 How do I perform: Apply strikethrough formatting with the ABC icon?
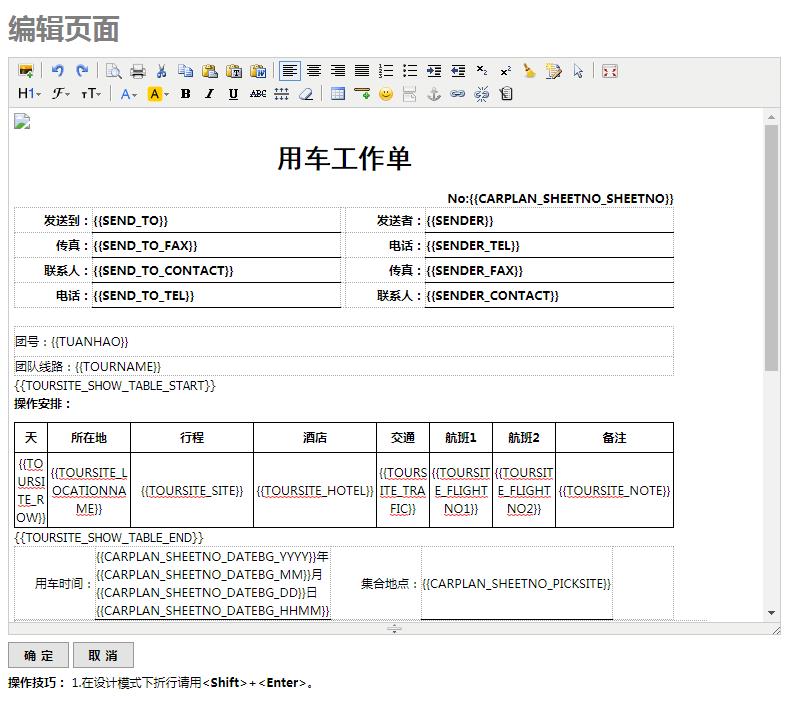pos(258,94)
